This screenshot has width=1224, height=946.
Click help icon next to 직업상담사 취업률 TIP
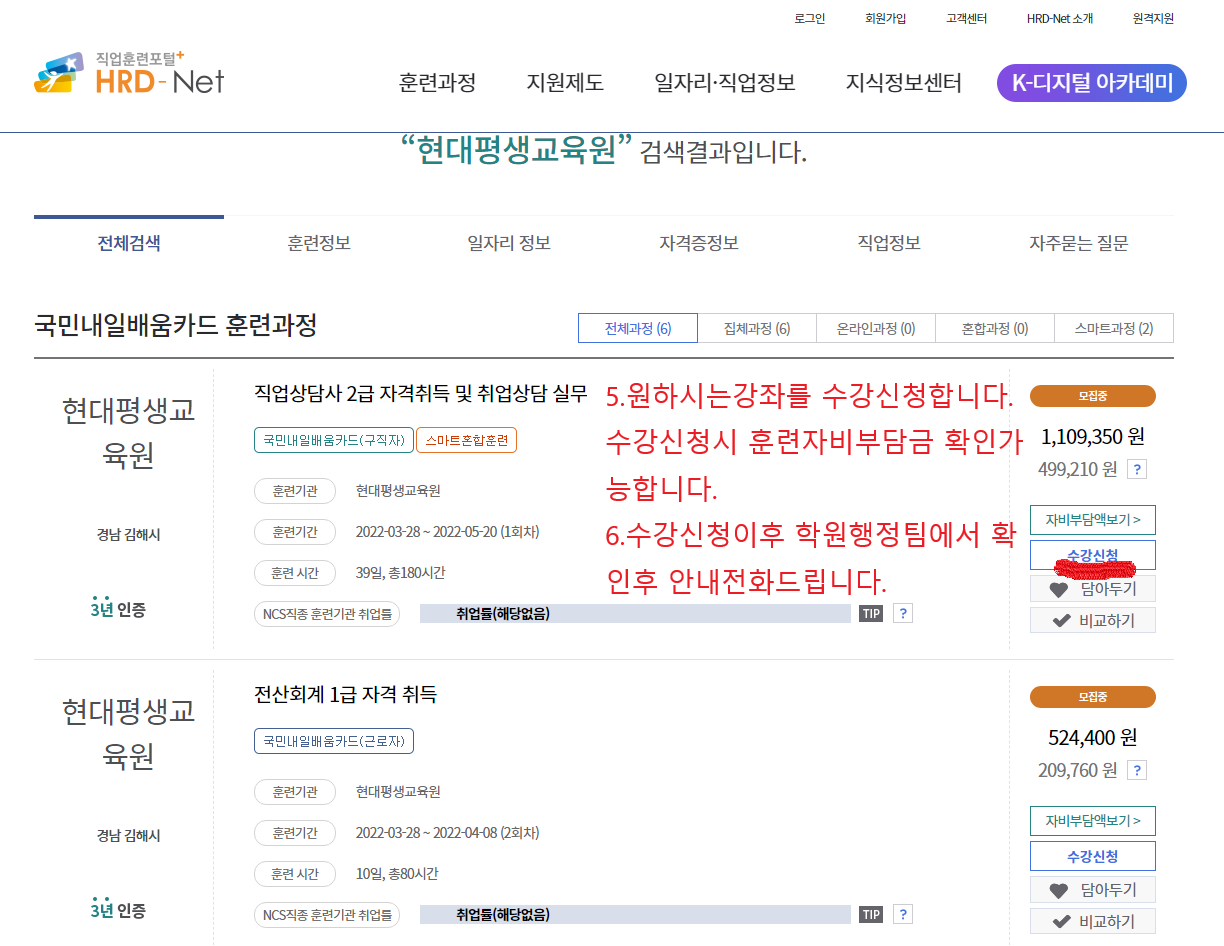pyautogui.click(x=903, y=614)
